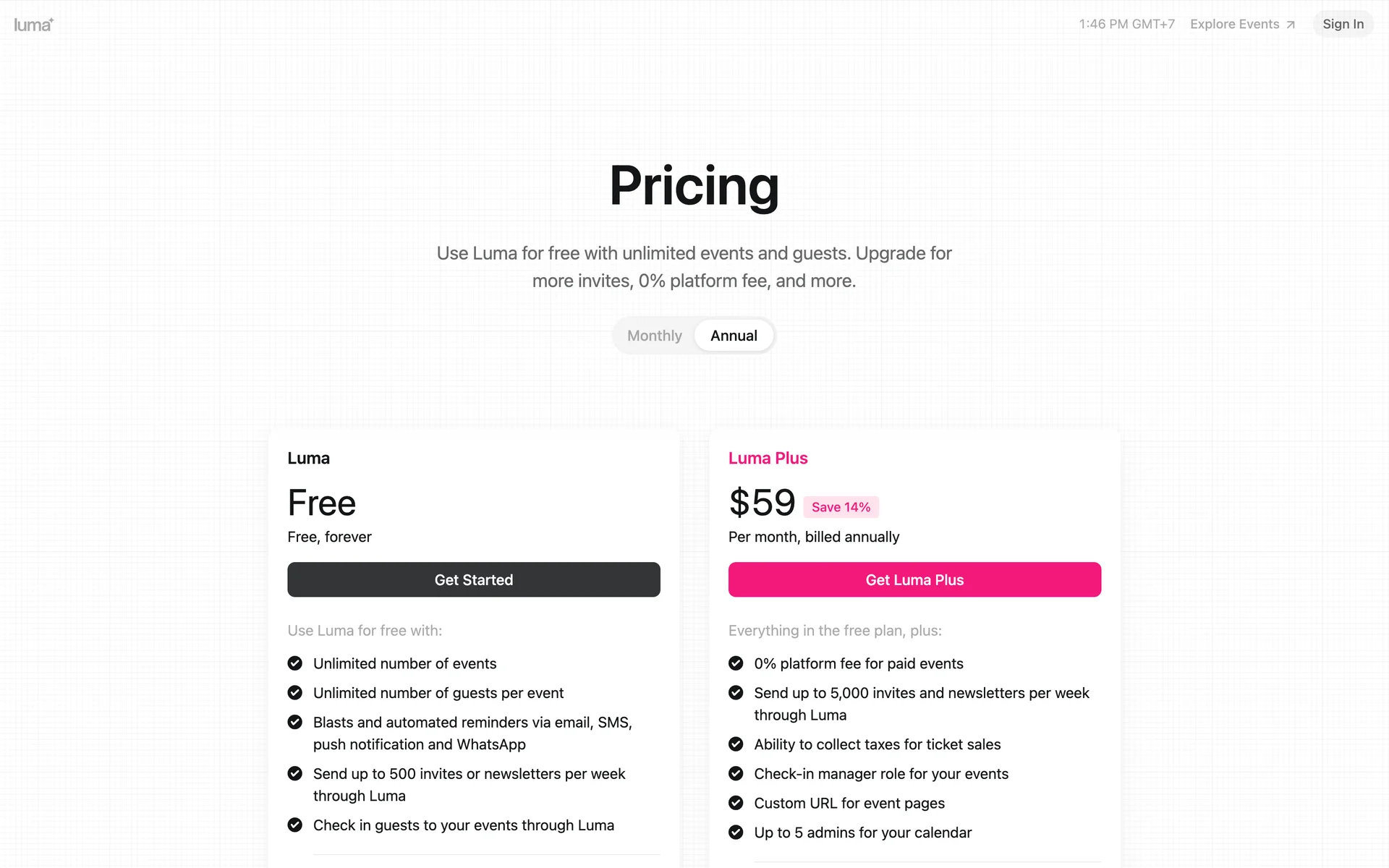Image resolution: width=1389 pixels, height=868 pixels.
Task: Click checkmark next to Up to 5 admins
Action: pyautogui.click(x=736, y=833)
